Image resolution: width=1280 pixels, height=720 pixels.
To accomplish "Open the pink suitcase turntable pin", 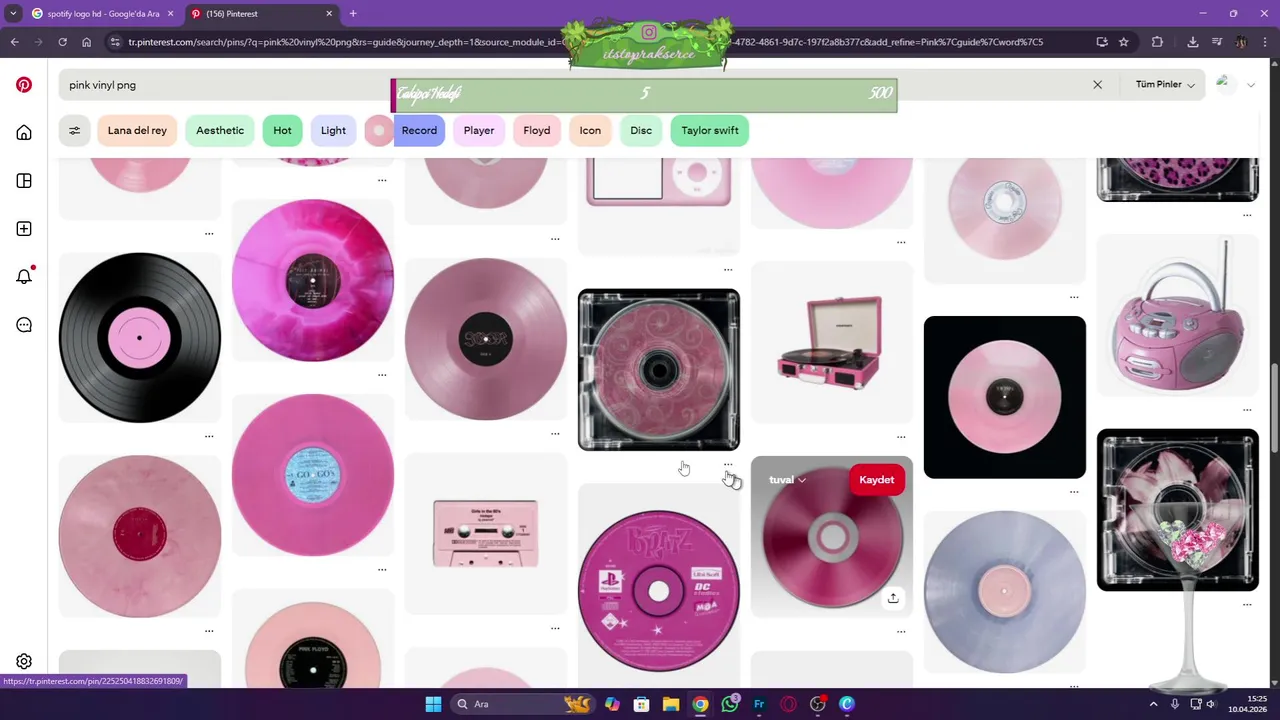I will click(832, 343).
